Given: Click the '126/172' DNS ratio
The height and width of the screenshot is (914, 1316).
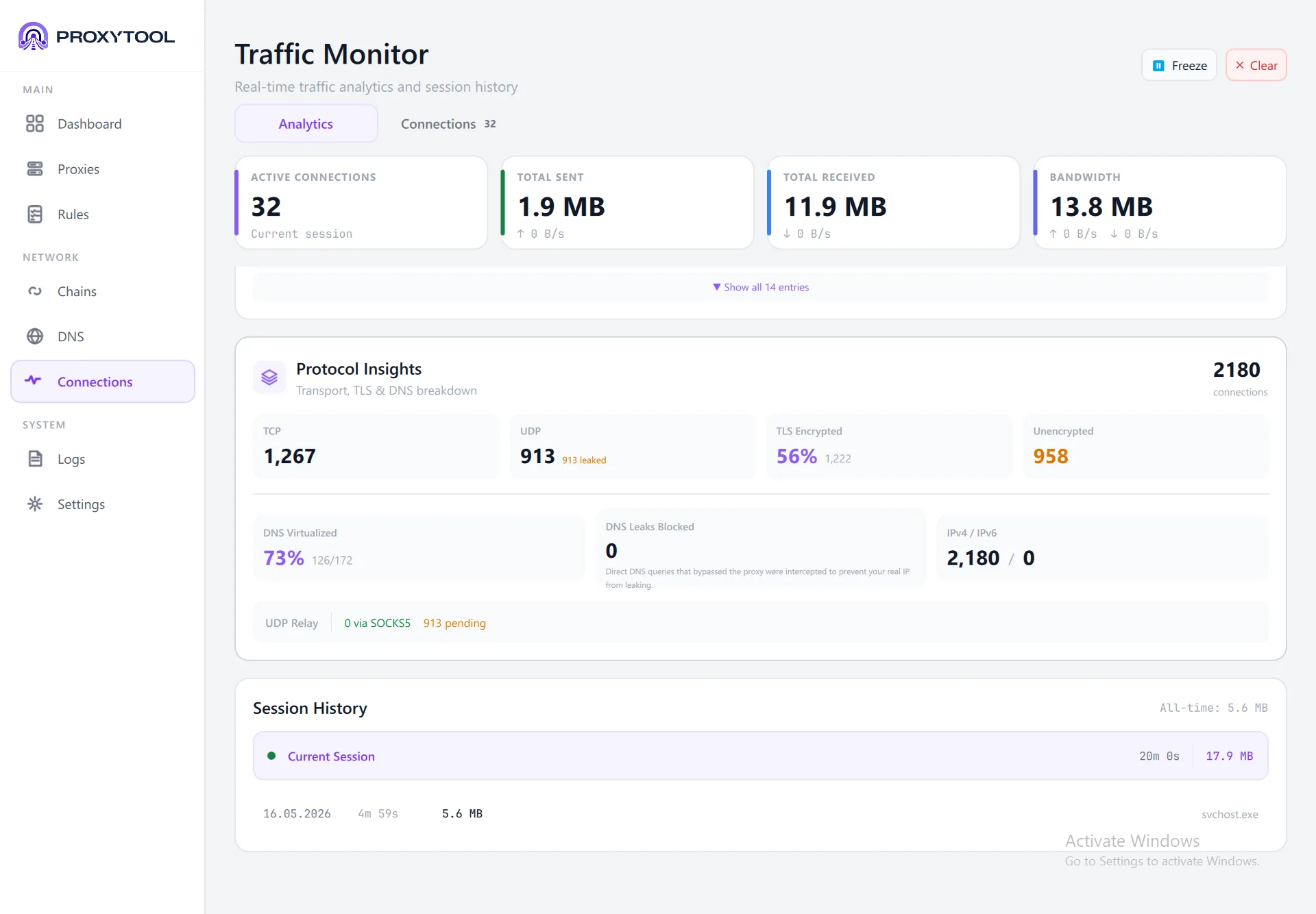Looking at the screenshot, I should pos(332,560).
